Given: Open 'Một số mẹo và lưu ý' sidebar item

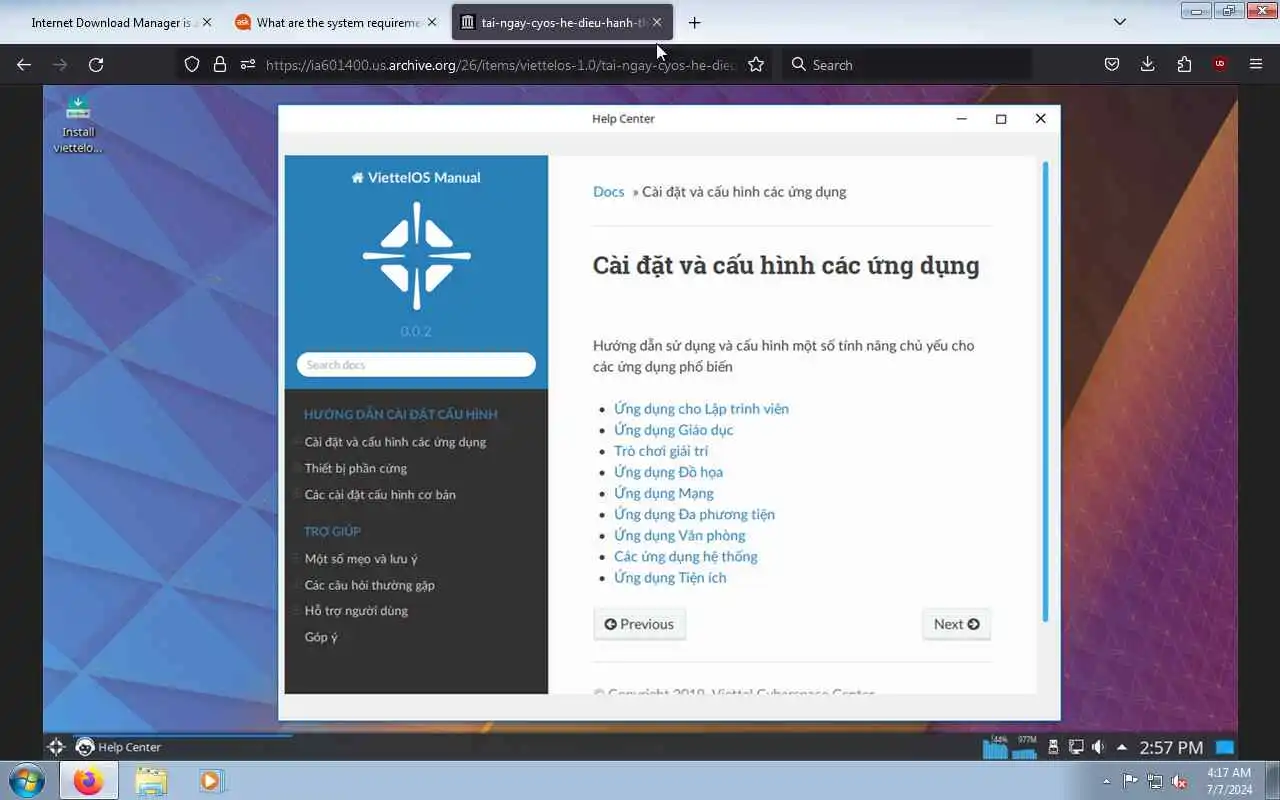Looking at the screenshot, I should point(361,558).
